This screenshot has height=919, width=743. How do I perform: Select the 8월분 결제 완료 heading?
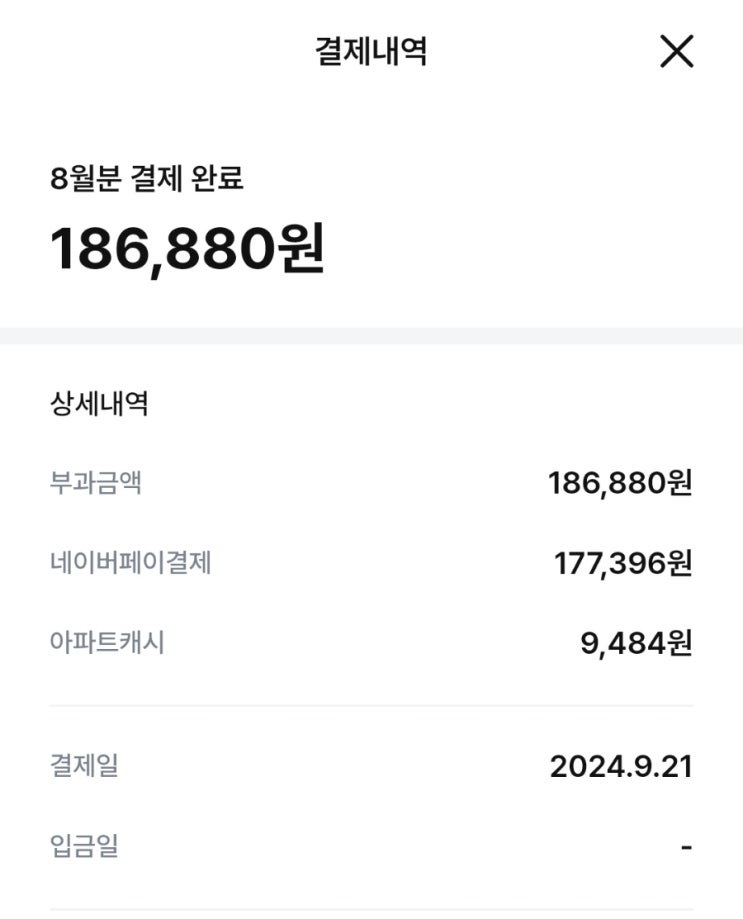(146, 178)
